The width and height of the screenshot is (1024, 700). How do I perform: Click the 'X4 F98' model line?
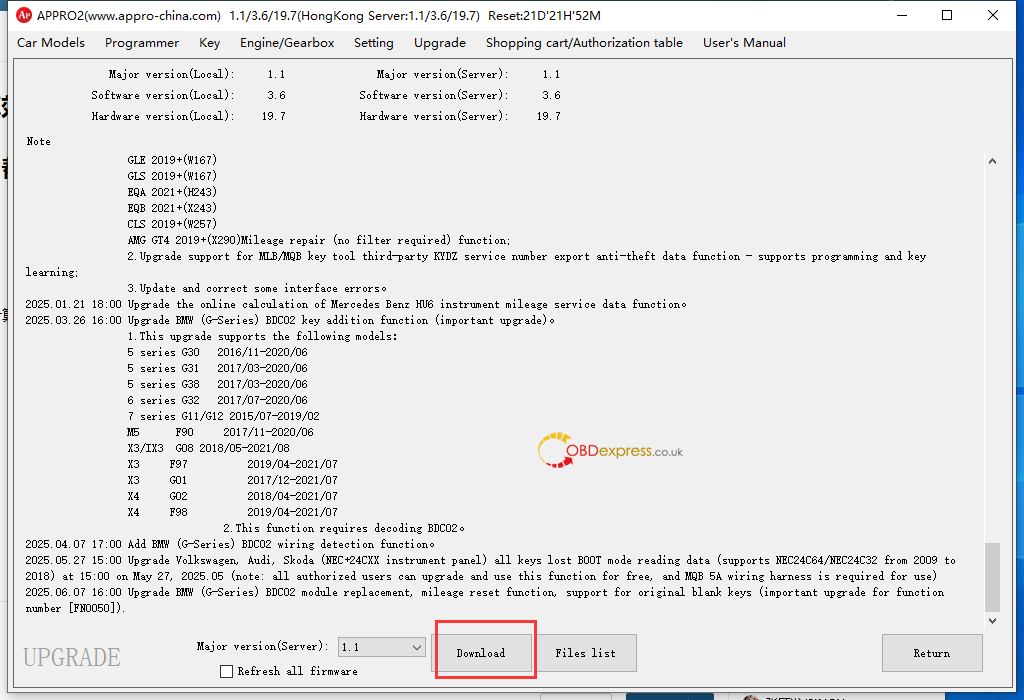point(232,513)
